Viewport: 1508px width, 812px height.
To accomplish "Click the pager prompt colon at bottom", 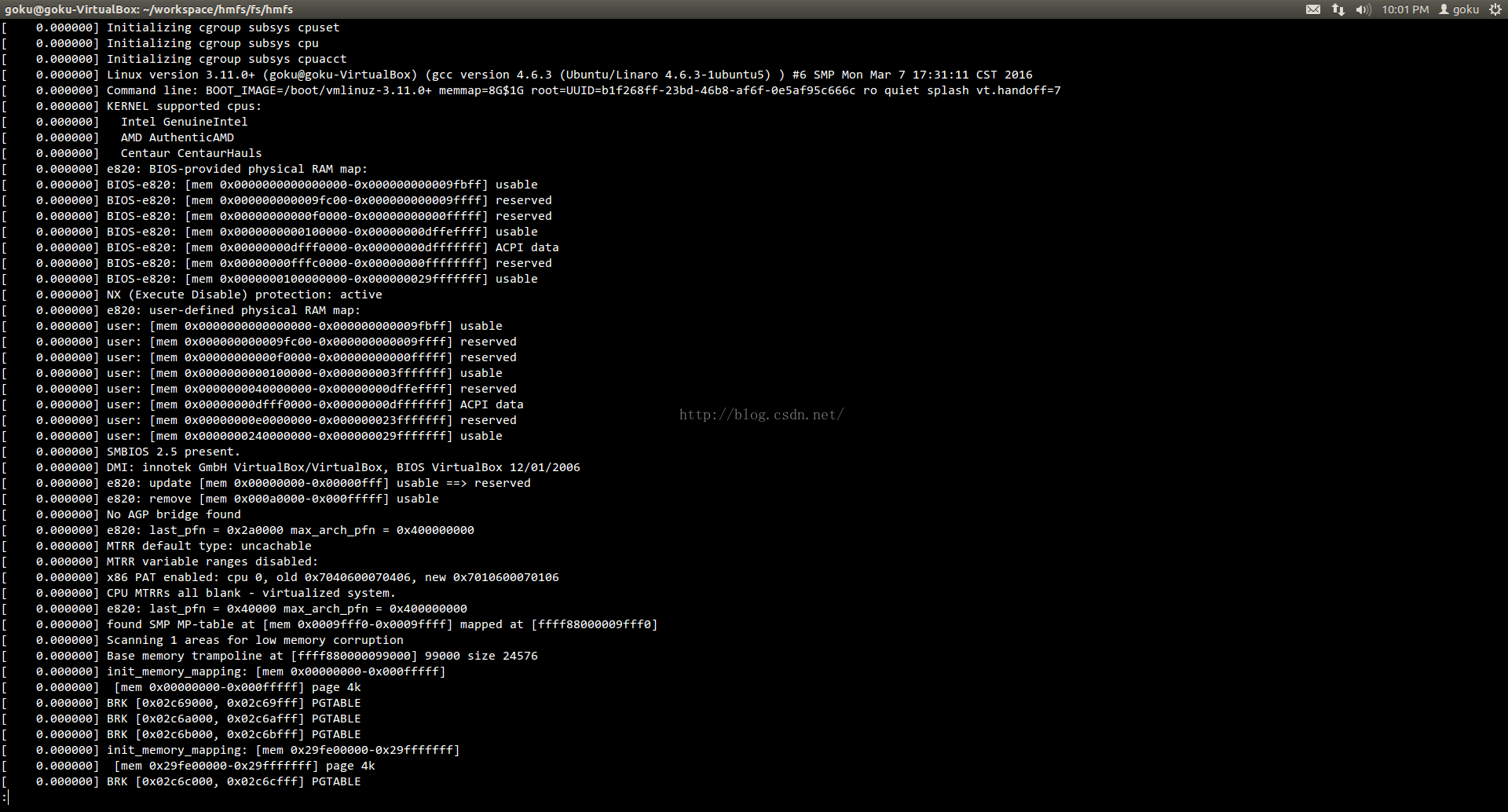I will pos(4,797).
